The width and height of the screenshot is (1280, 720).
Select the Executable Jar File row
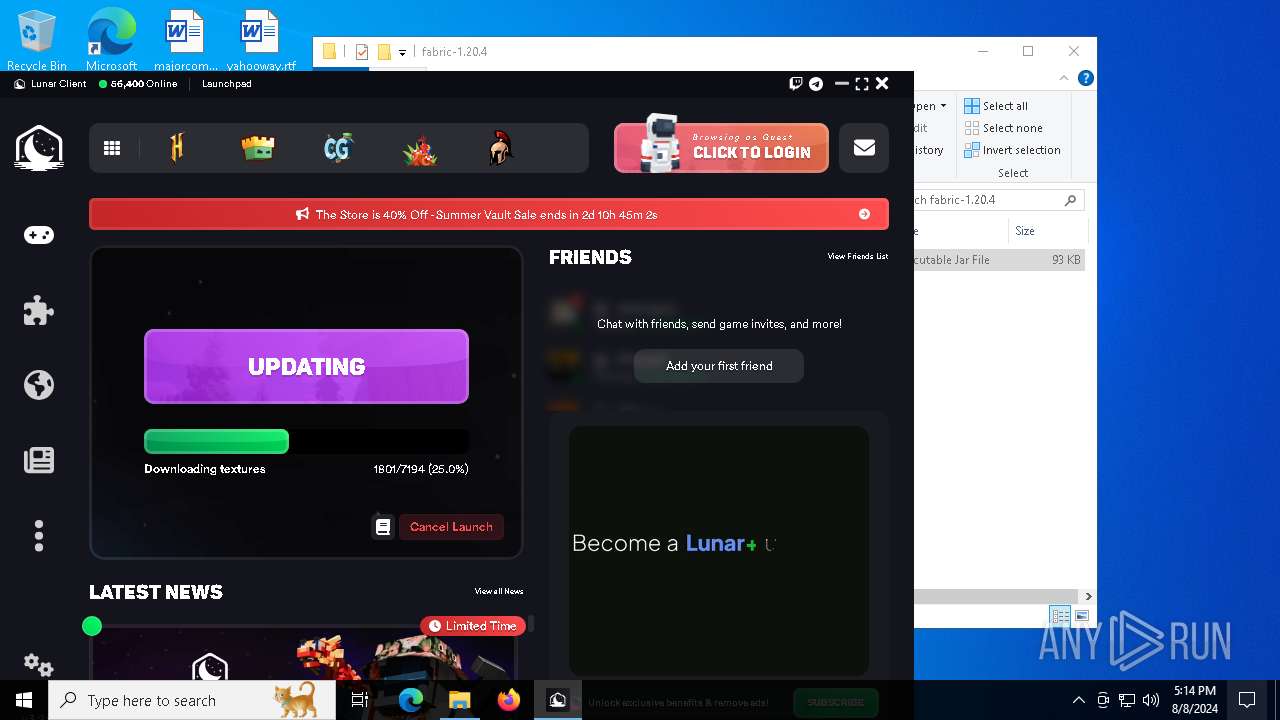pyautogui.click(x=999, y=260)
